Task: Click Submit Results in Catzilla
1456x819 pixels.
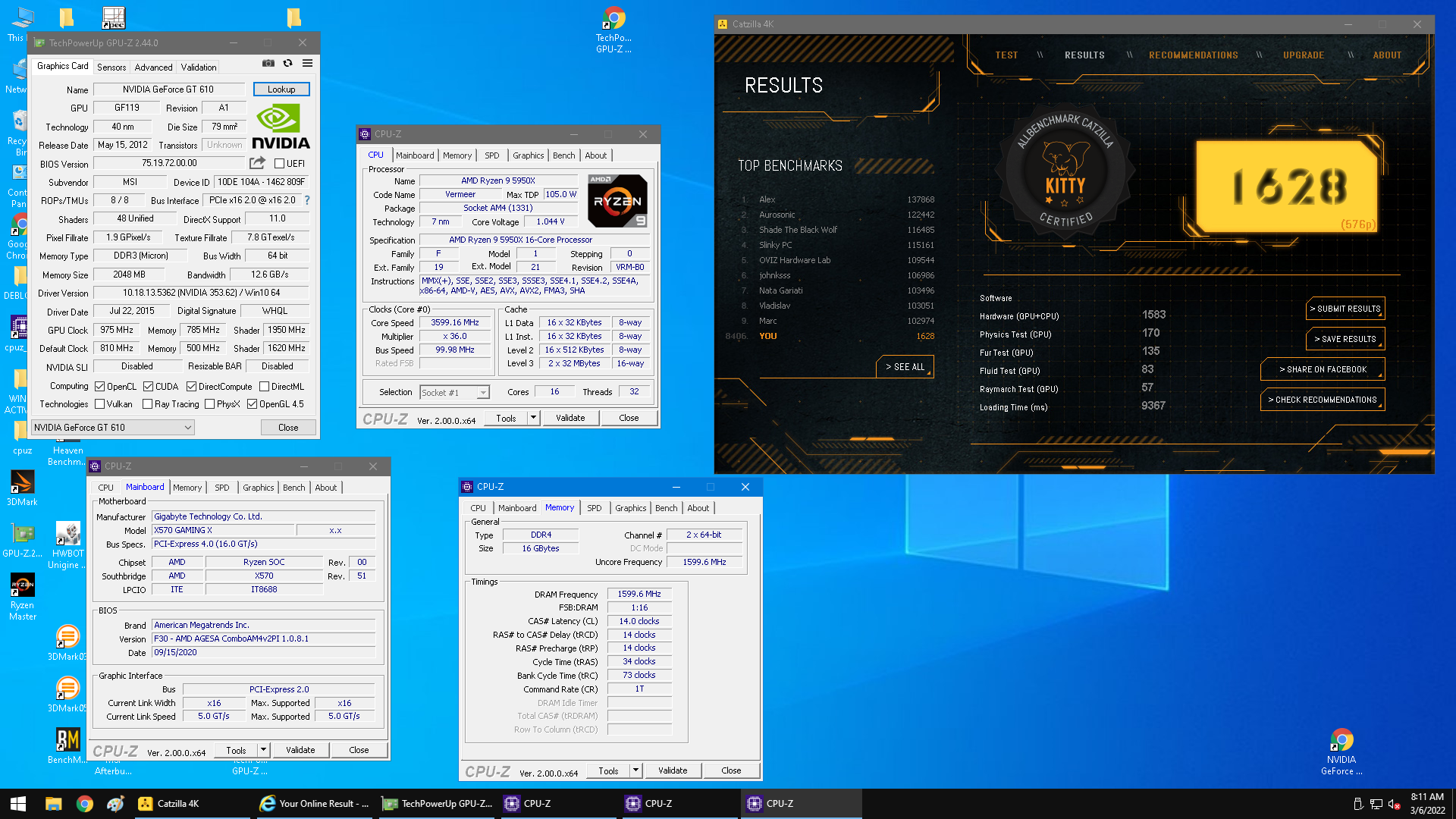Action: coord(1345,309)
